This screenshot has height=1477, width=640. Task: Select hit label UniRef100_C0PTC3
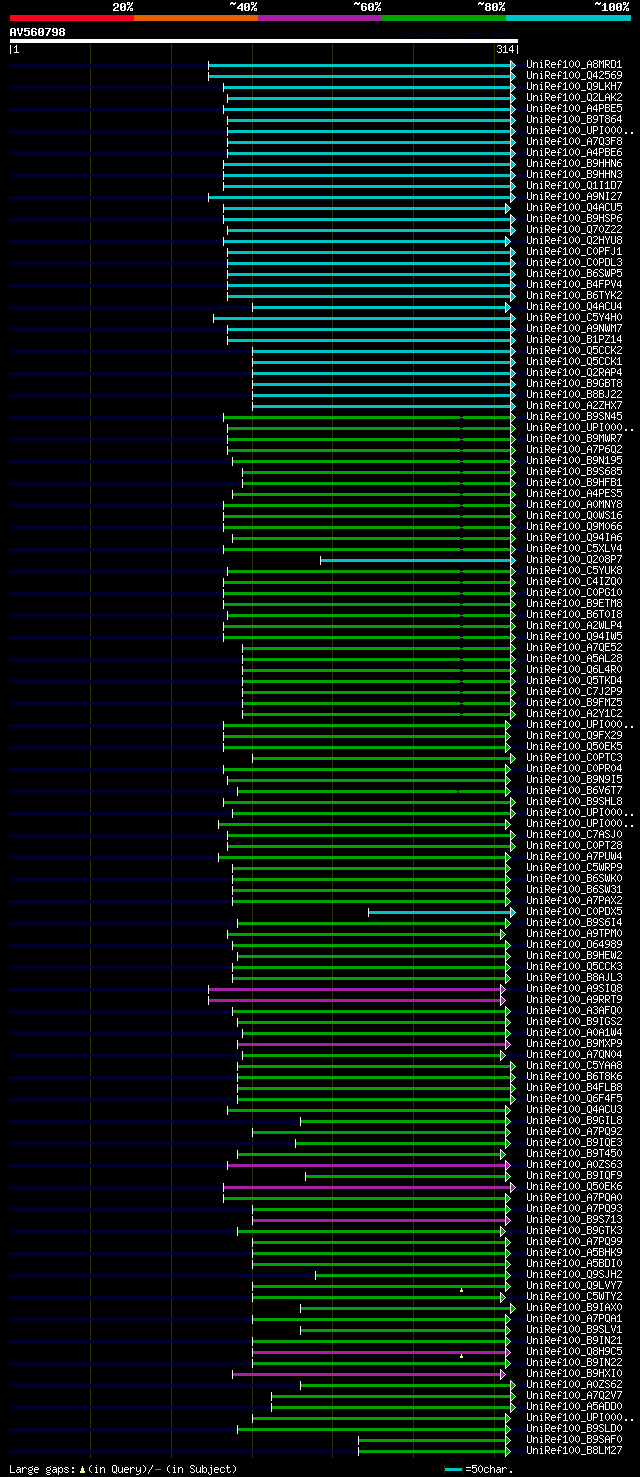tap(574, 757)
